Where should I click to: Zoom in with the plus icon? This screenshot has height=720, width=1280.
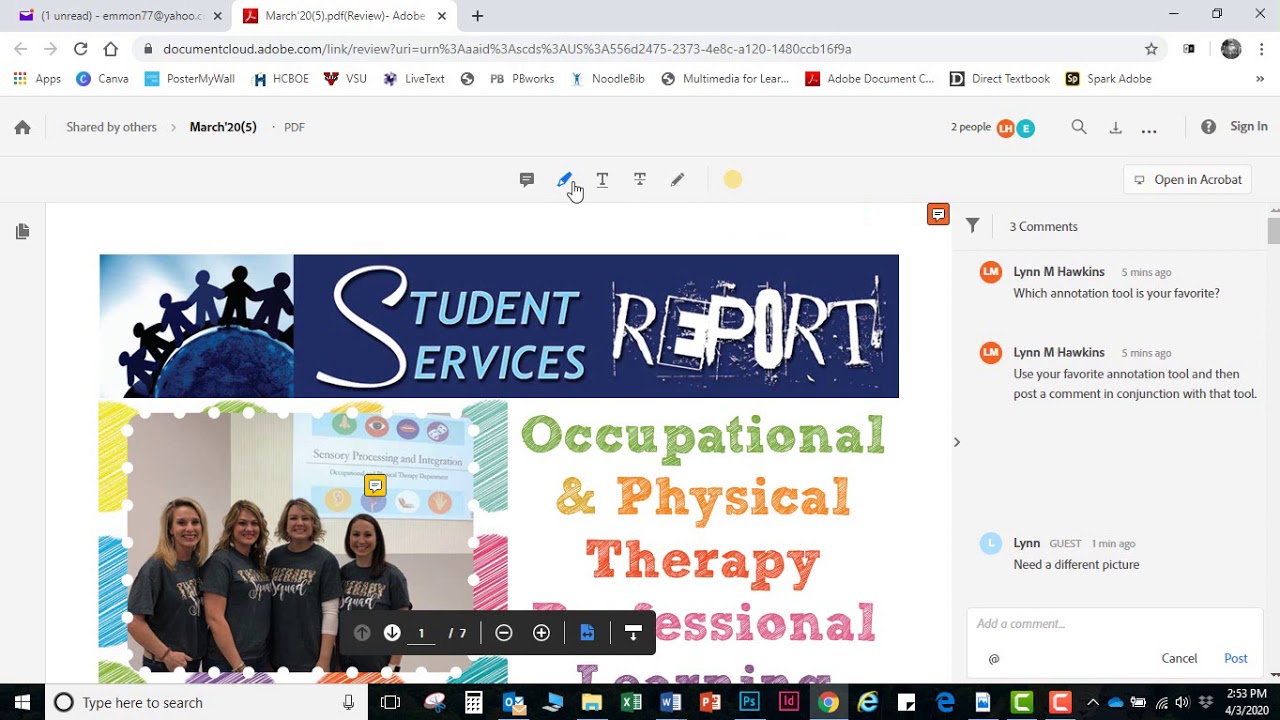click(x=541, y=633)
